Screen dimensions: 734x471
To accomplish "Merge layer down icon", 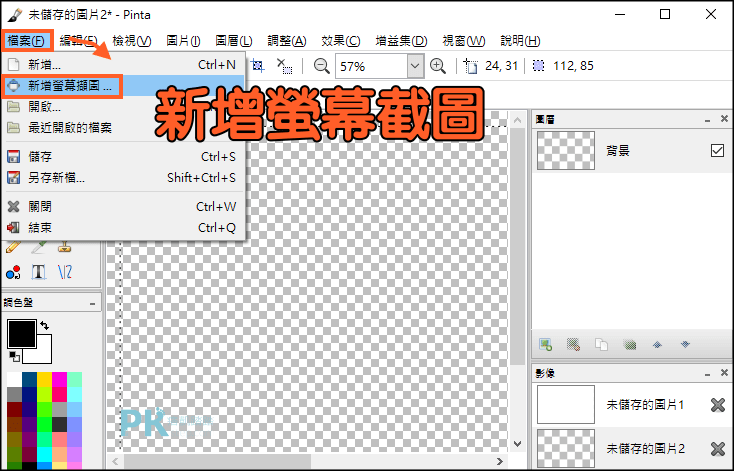I will click(x=630, y=345).
